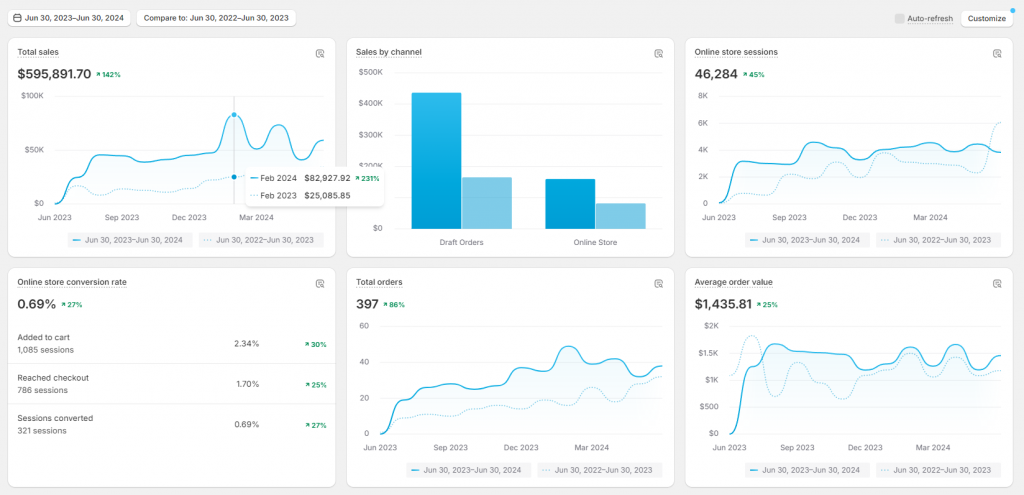Click the Customize button

[986, 18]
